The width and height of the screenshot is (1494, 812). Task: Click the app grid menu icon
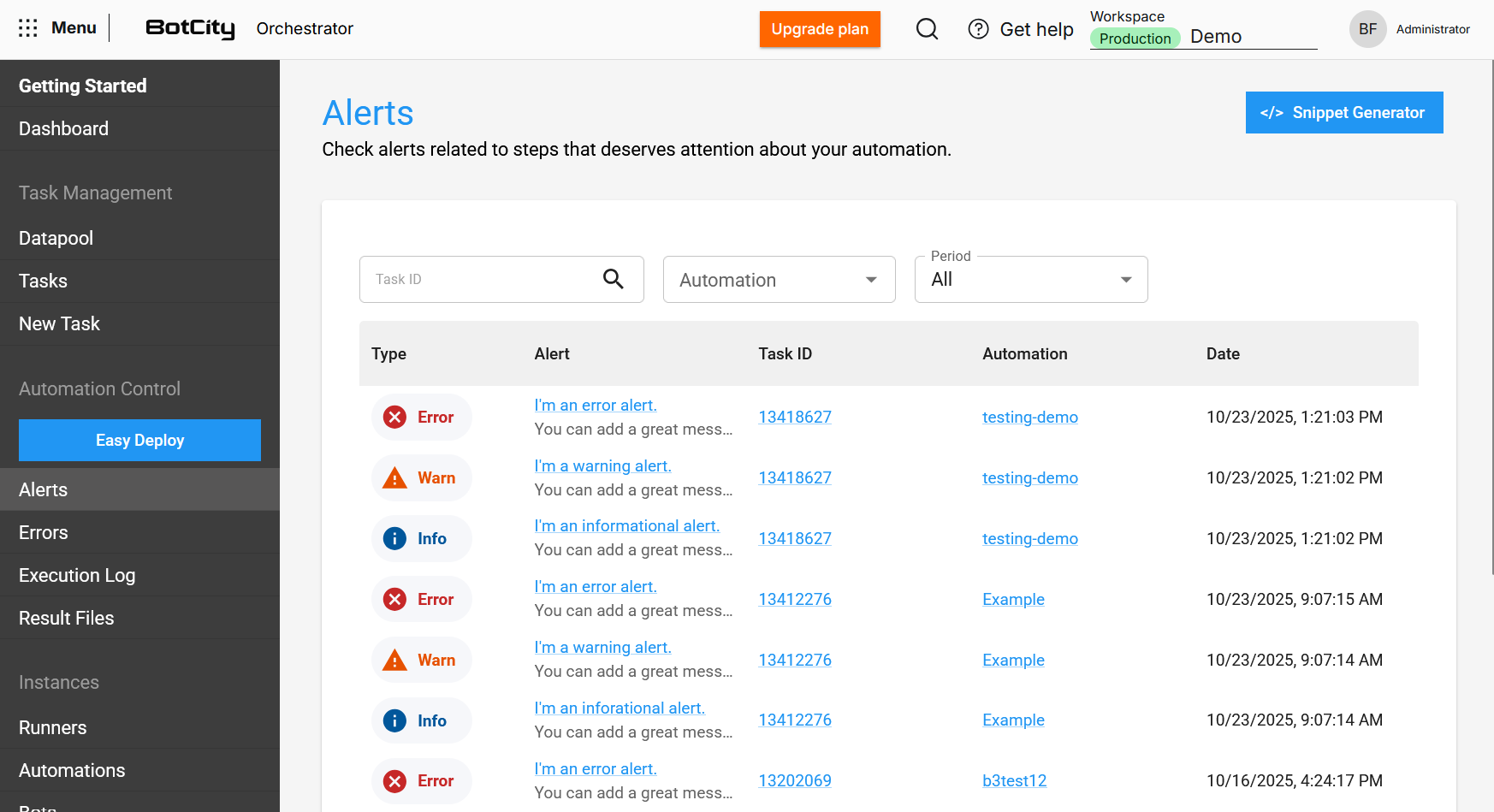point(27,27)
